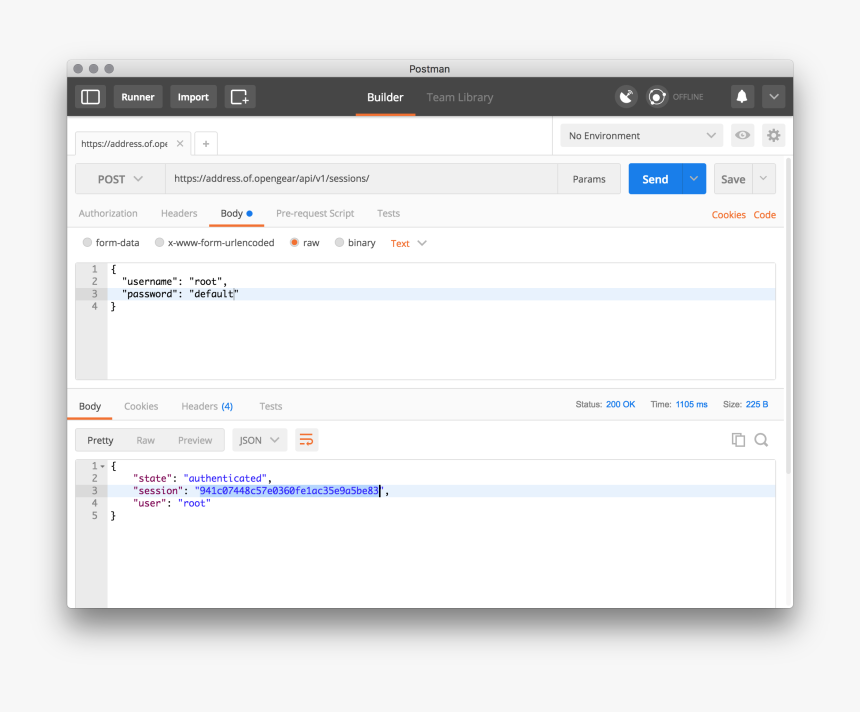This screenshot has width=860, height=712.
Task: Click the vertical scrollbar on the right
Action: point(789,315)
